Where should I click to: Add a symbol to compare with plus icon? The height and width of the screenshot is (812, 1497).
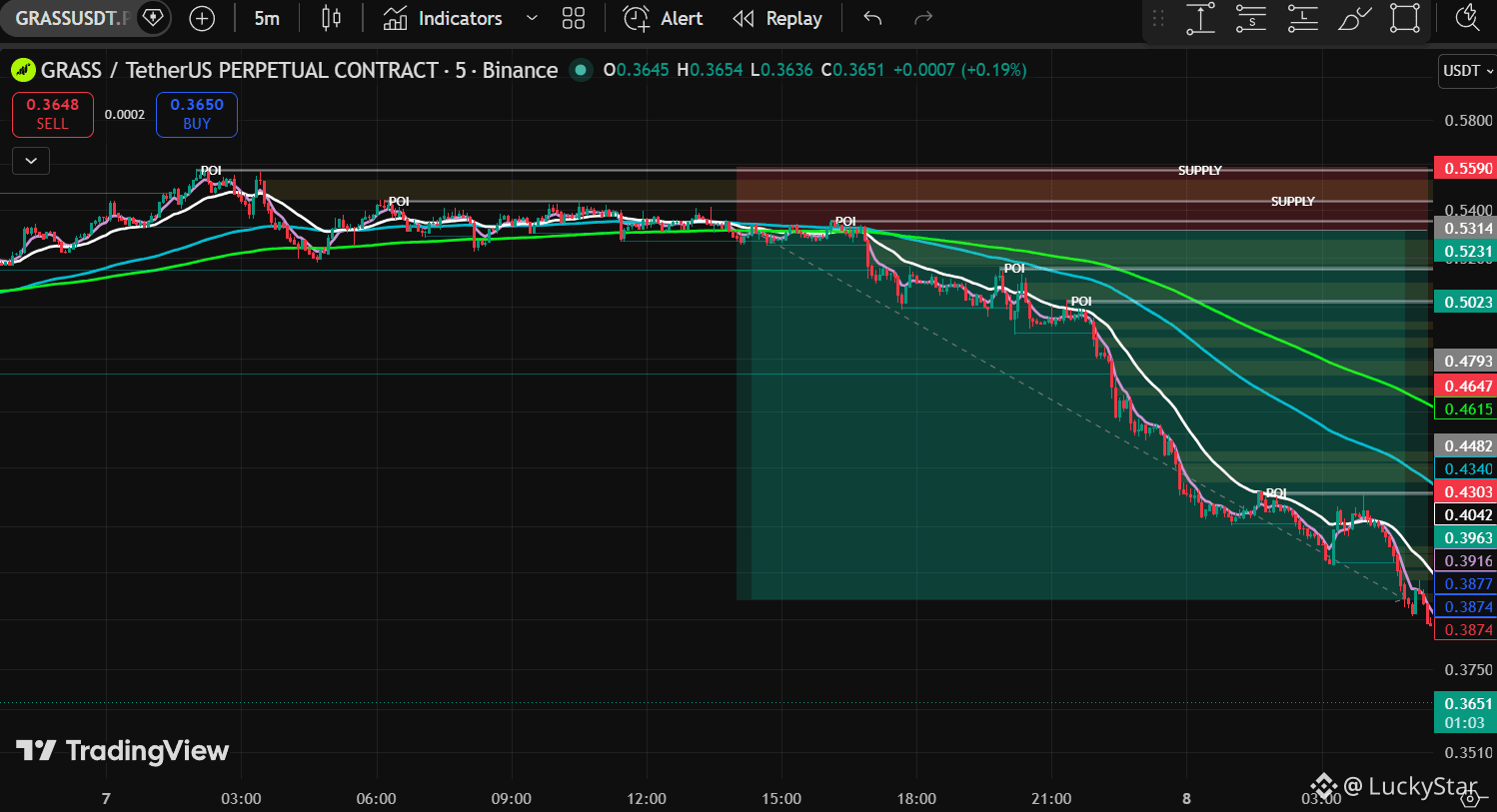pos(202,18)
